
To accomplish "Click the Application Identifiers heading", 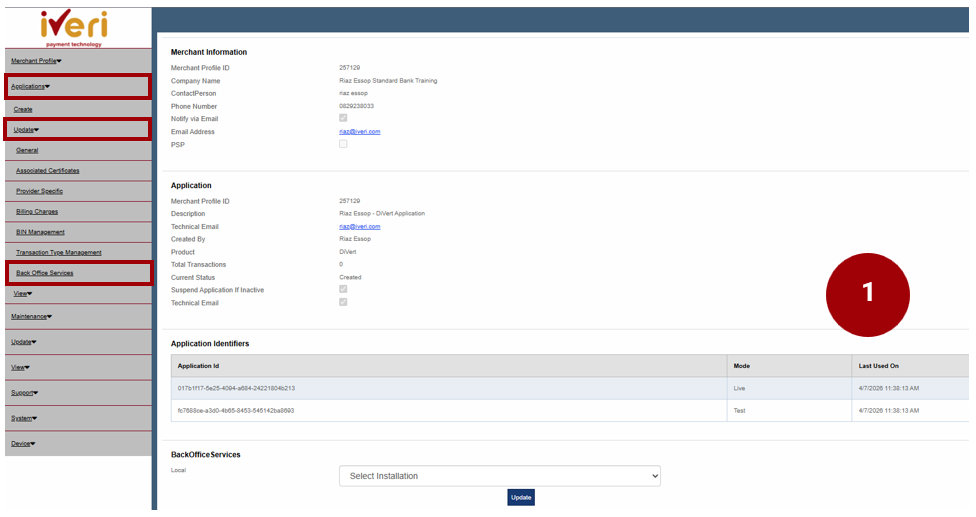I will click(210, 343).
